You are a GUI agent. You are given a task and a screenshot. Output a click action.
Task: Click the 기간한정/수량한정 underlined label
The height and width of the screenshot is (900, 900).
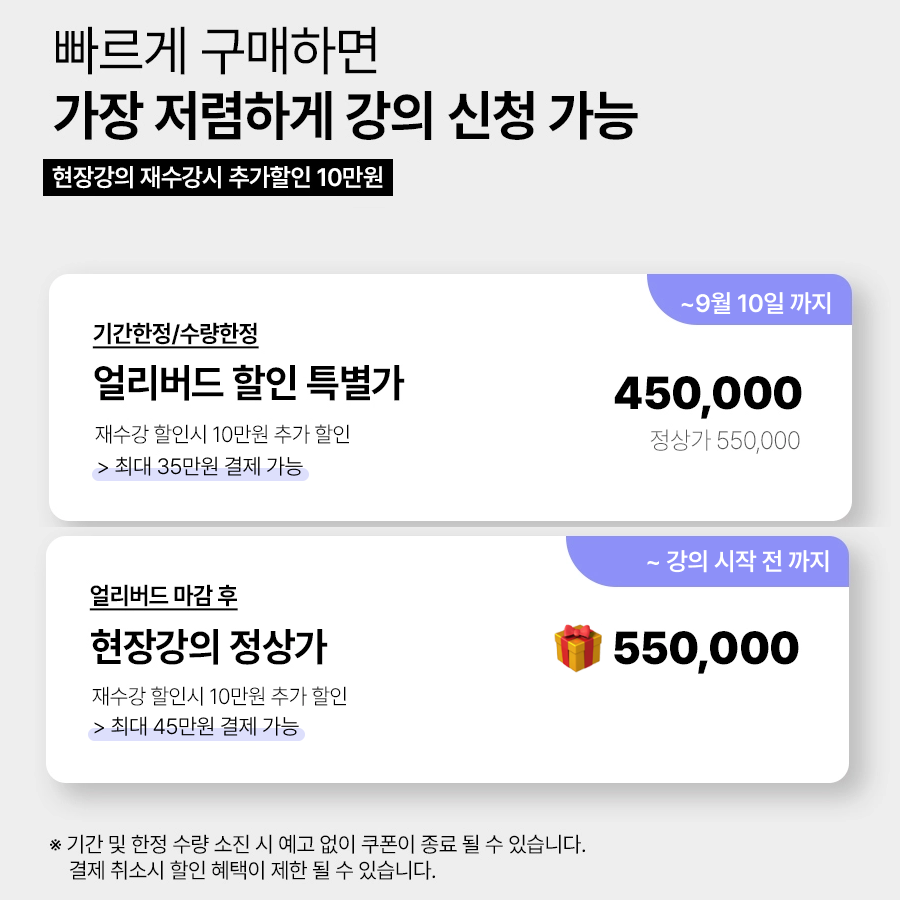pyautogui.click(x=175, y=334)
